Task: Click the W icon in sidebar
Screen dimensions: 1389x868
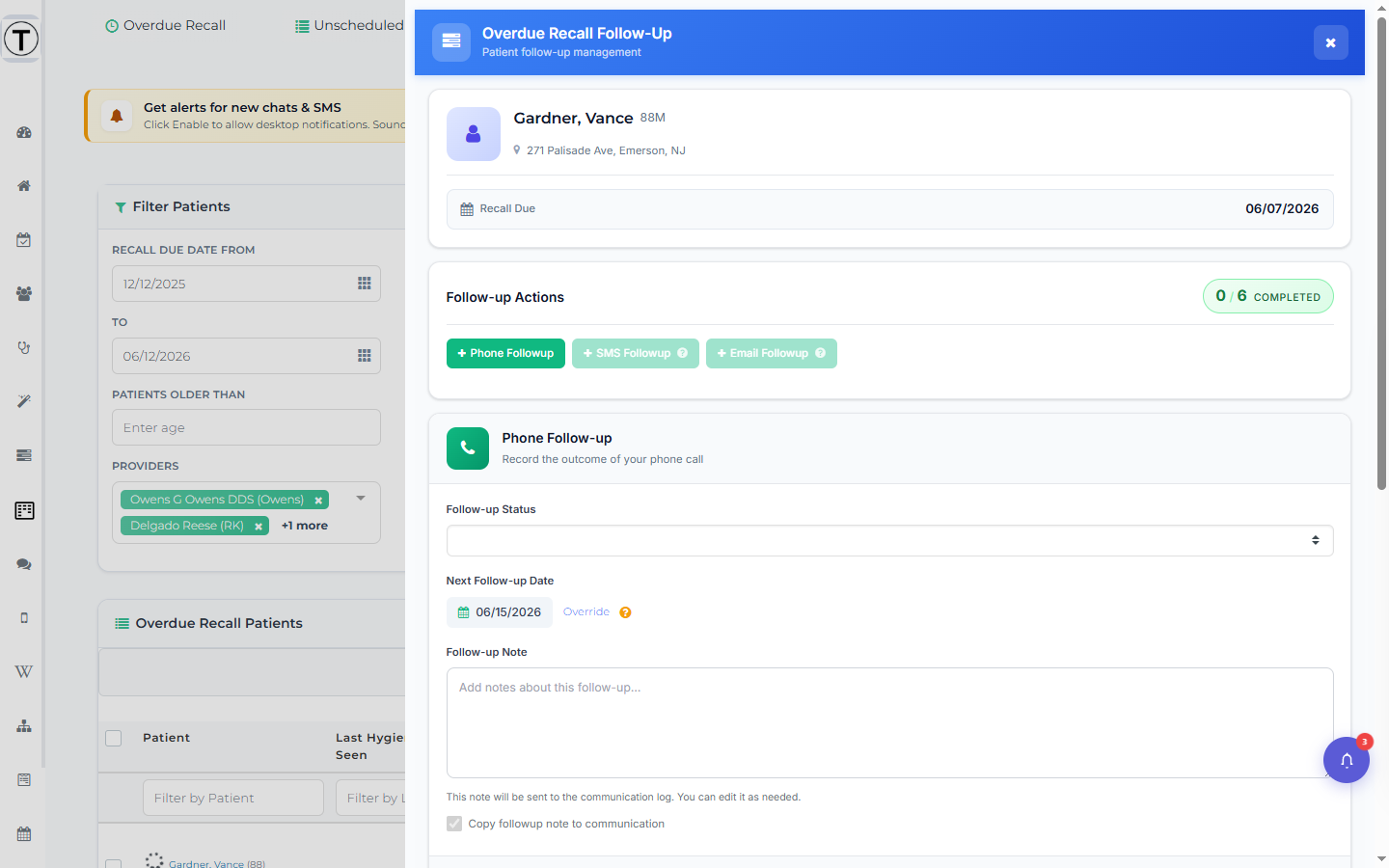Action: [x=24, y=672]
